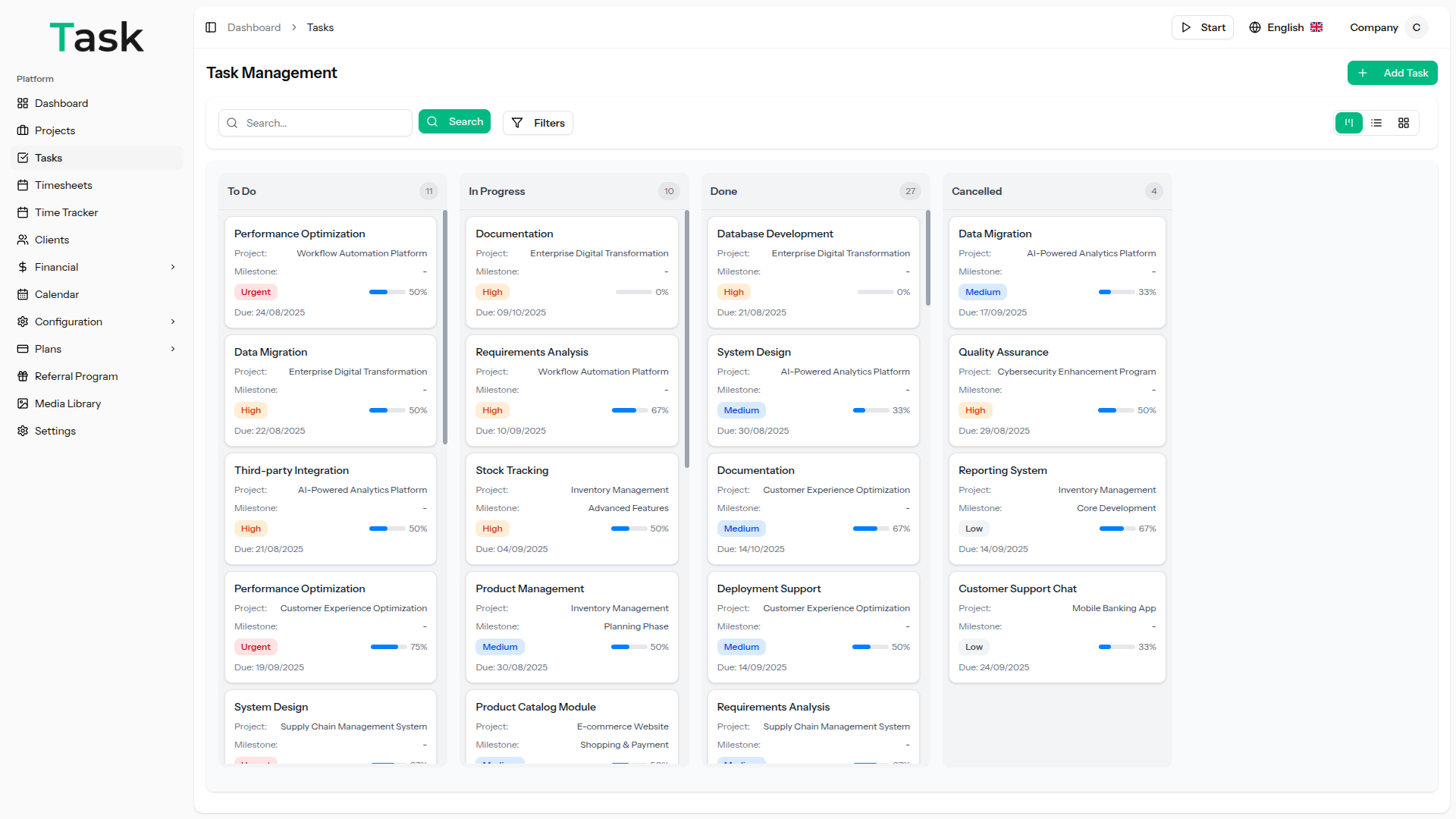The height and width of the screenshot is (819, 1456).
Task: Click Stock Tracking progress bar
Action: pyautogui.click(x=629, y=529)
